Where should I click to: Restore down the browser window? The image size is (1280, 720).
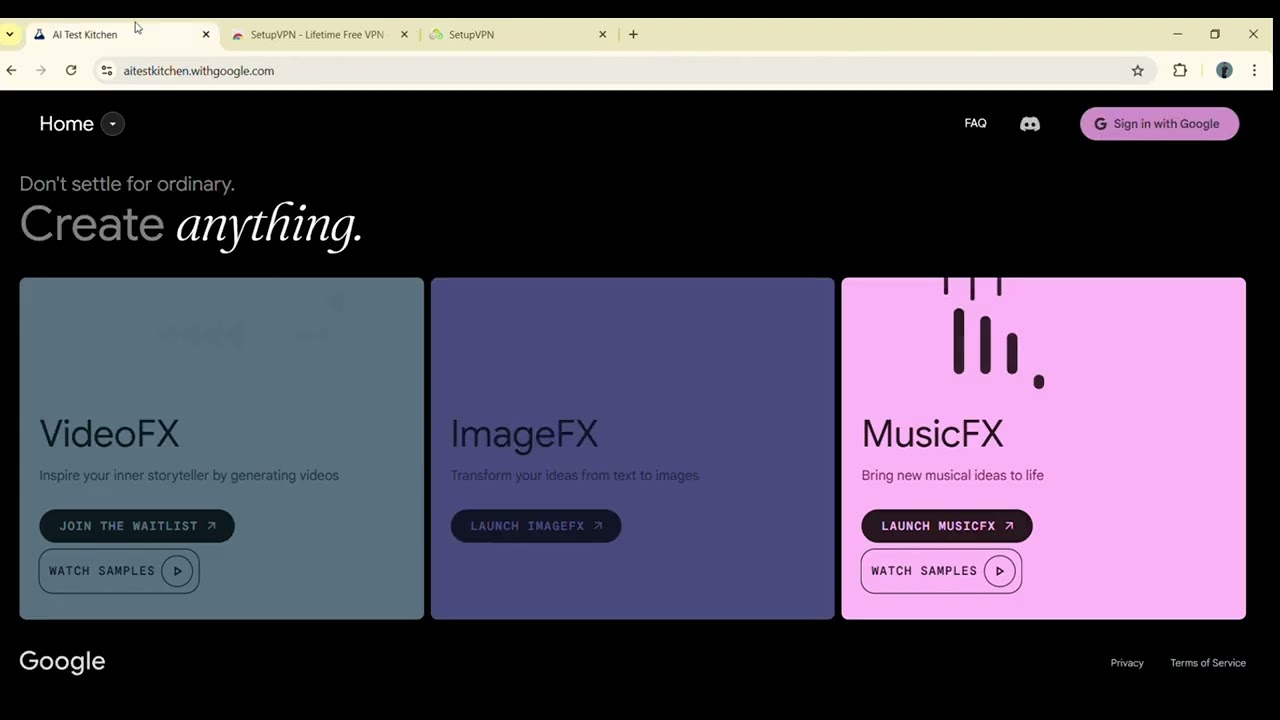pos(1215,34)
